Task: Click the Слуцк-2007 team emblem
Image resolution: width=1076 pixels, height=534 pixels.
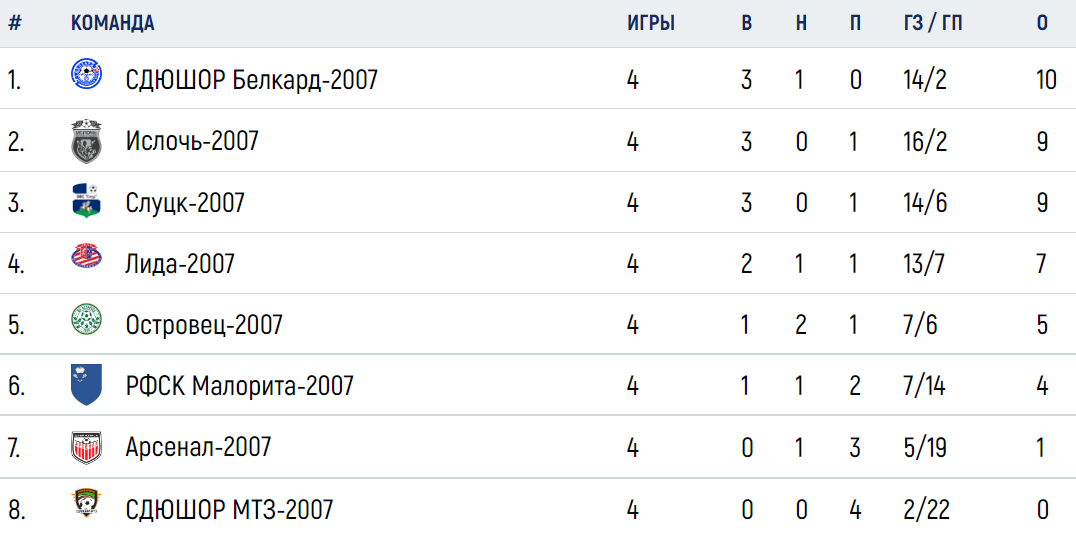Action: tap(87, 202)
